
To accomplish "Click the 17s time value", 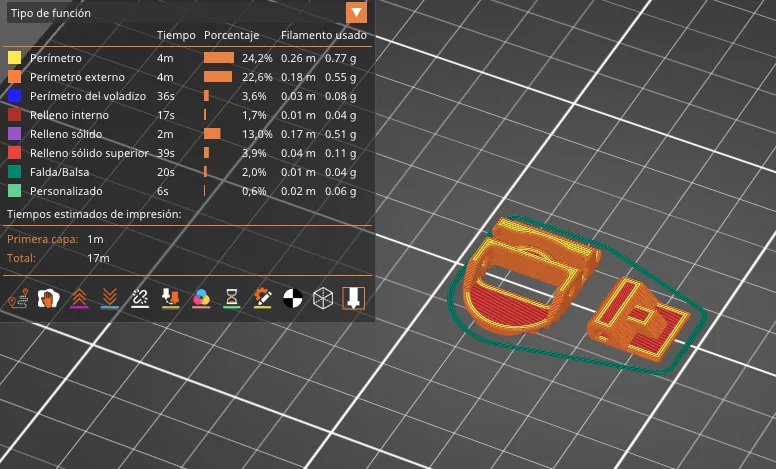I will 166,115.
